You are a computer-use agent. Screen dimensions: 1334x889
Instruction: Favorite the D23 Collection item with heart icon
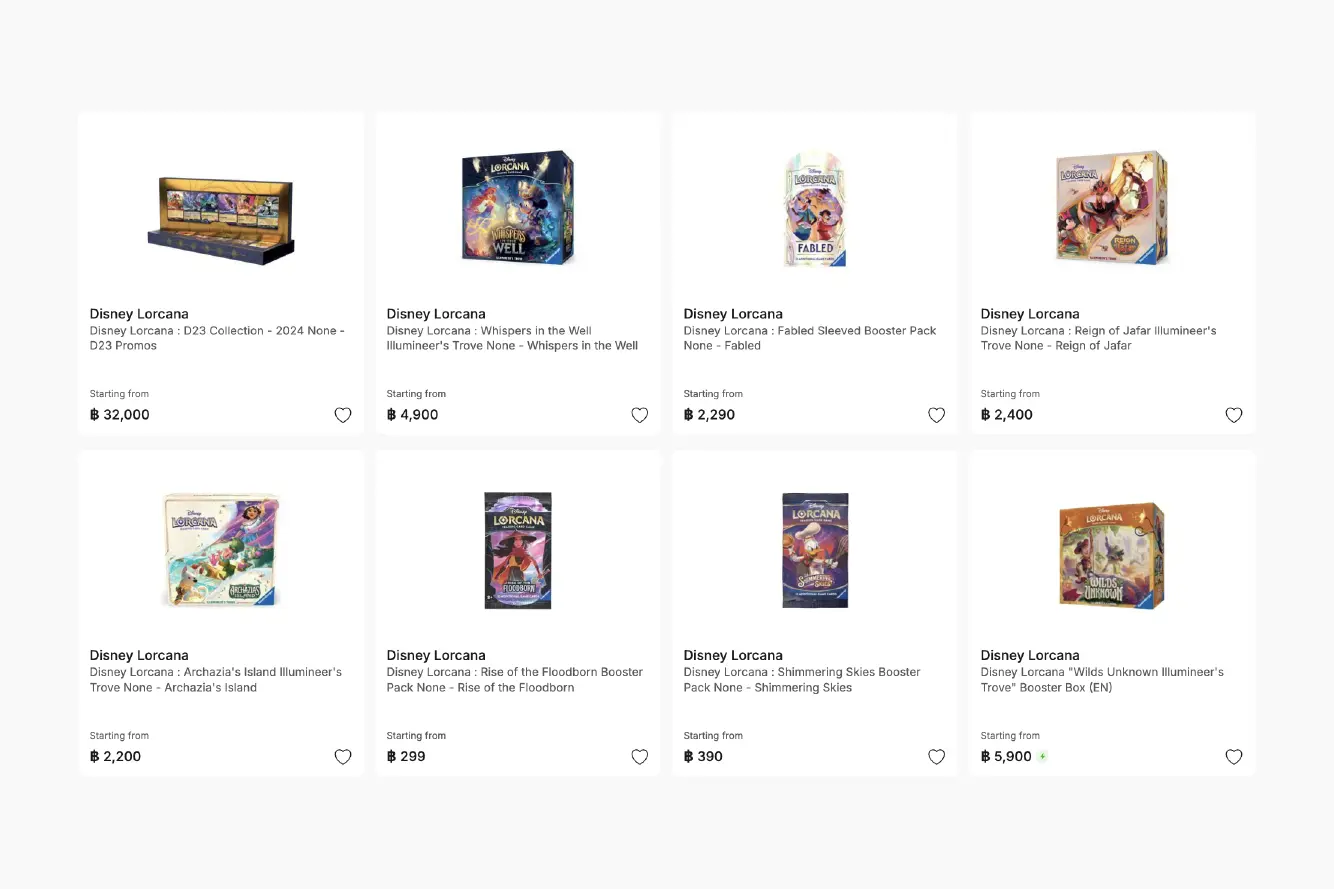(x=343, y=415)
